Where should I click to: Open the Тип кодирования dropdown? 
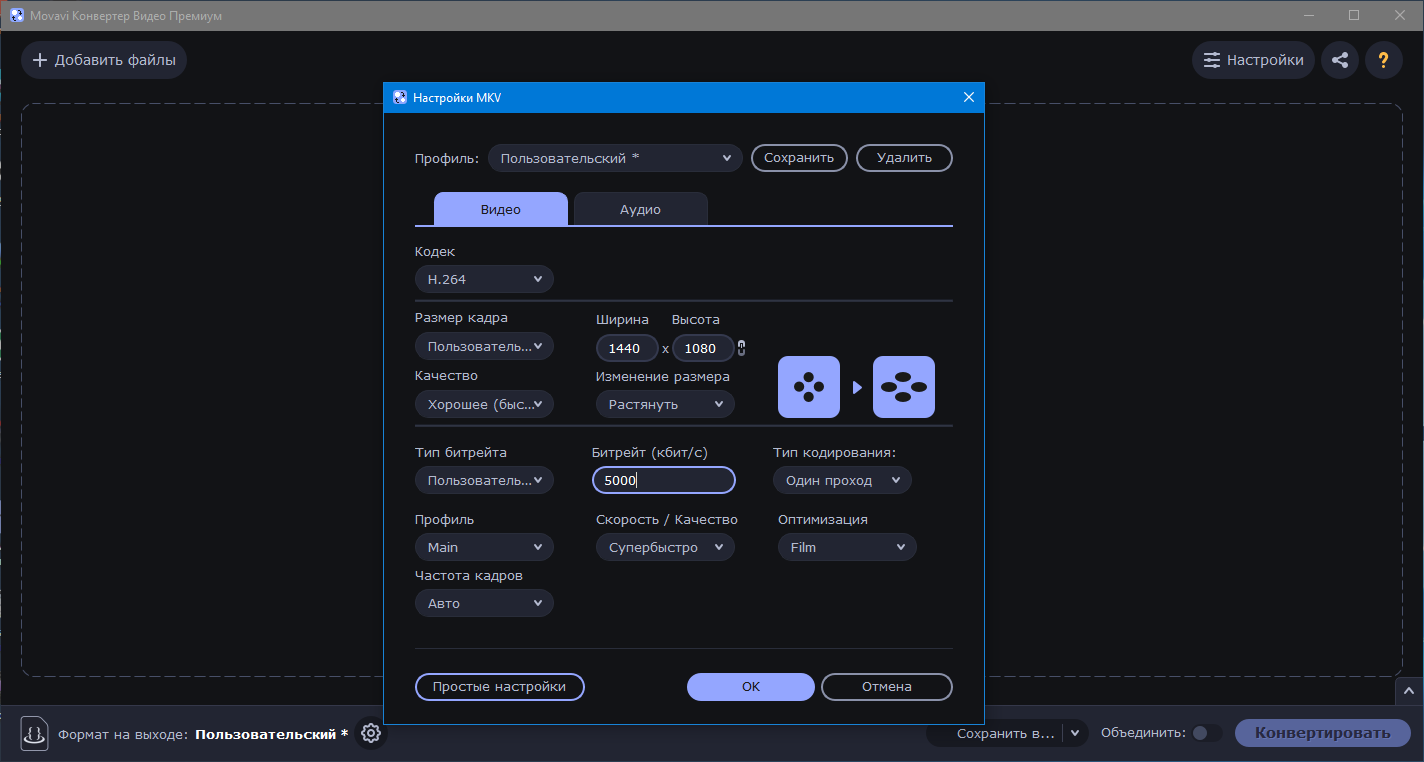[x=842, y=480]
